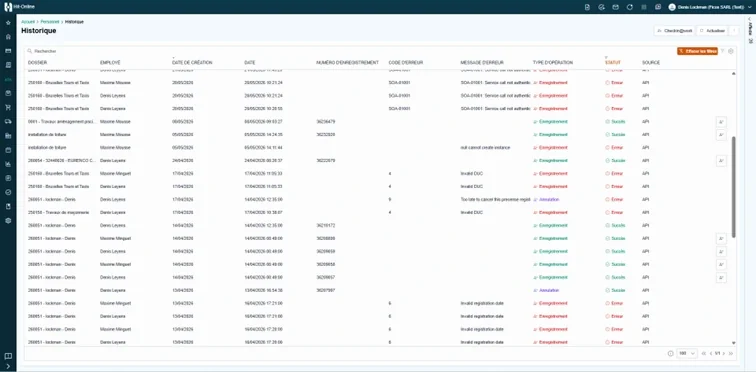
Task: Sort by TYPE D'OPÉRATION column header
Action: (553, 63)
